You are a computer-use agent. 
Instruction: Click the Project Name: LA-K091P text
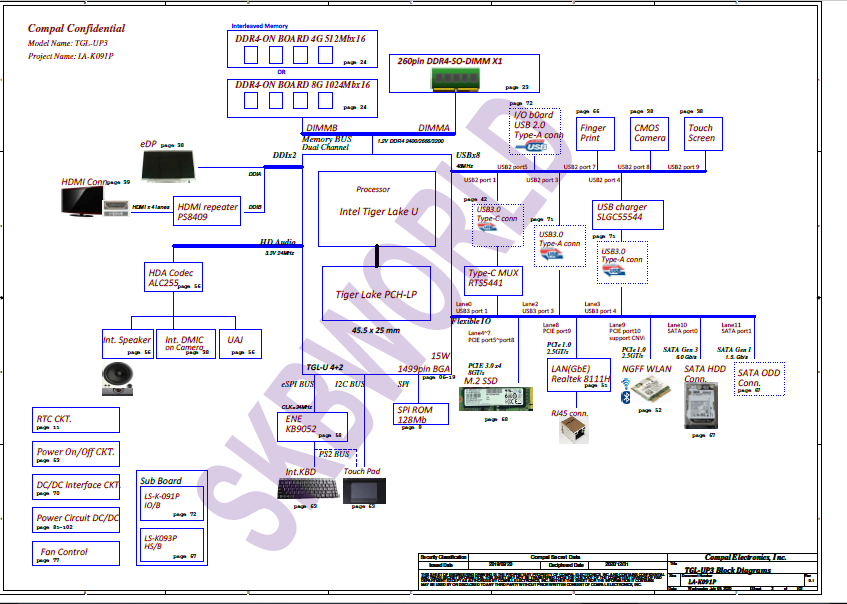71,56
